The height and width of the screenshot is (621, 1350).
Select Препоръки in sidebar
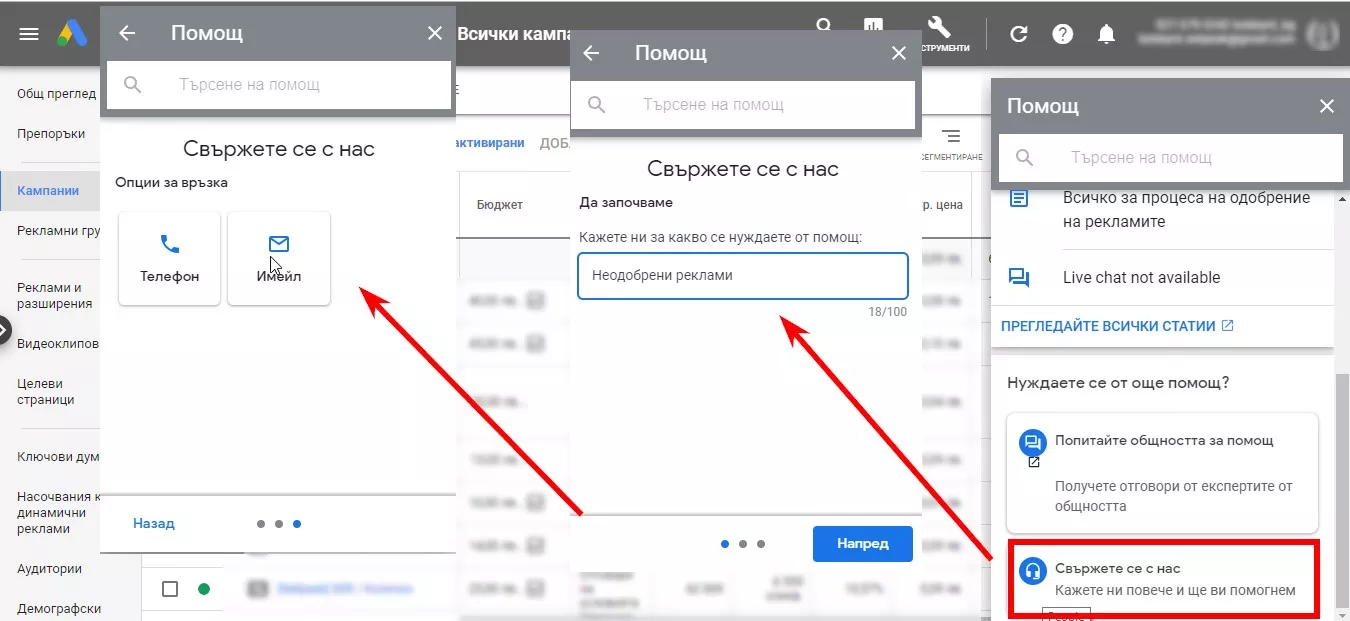coord(51,134)
